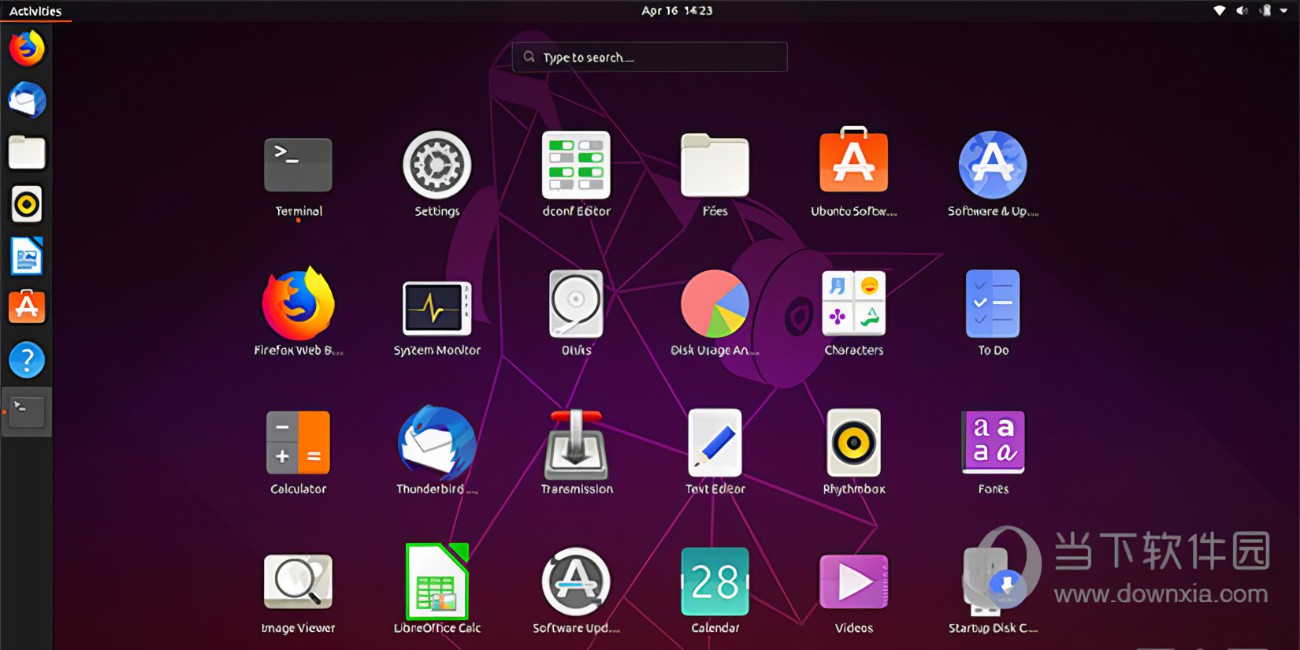
Task: Open the Help icon in the dock
Action: coord(27,360)
